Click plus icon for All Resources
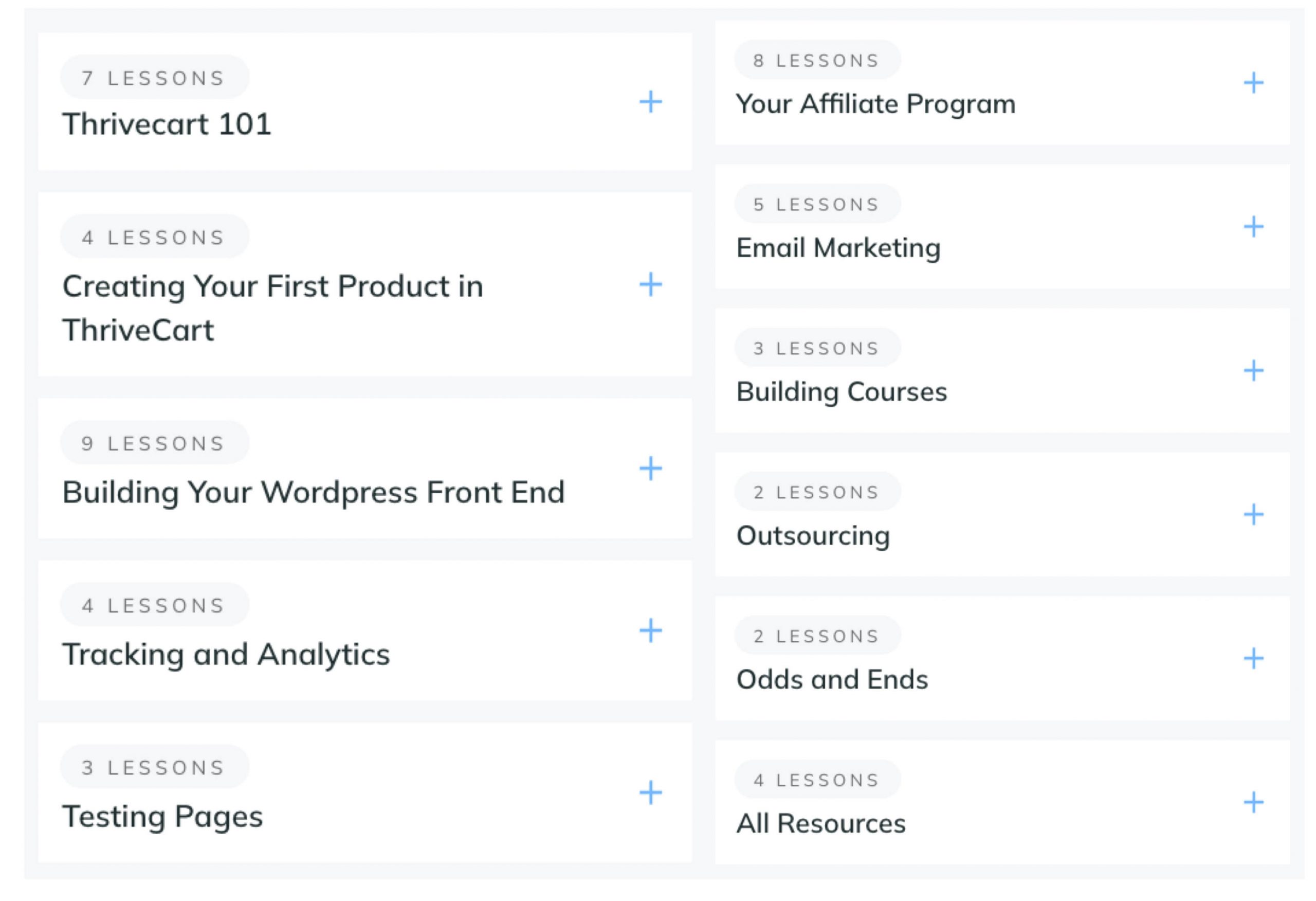Image resolution: width=1316 pixels, height=901 pixels. (x=1253, y=802)
